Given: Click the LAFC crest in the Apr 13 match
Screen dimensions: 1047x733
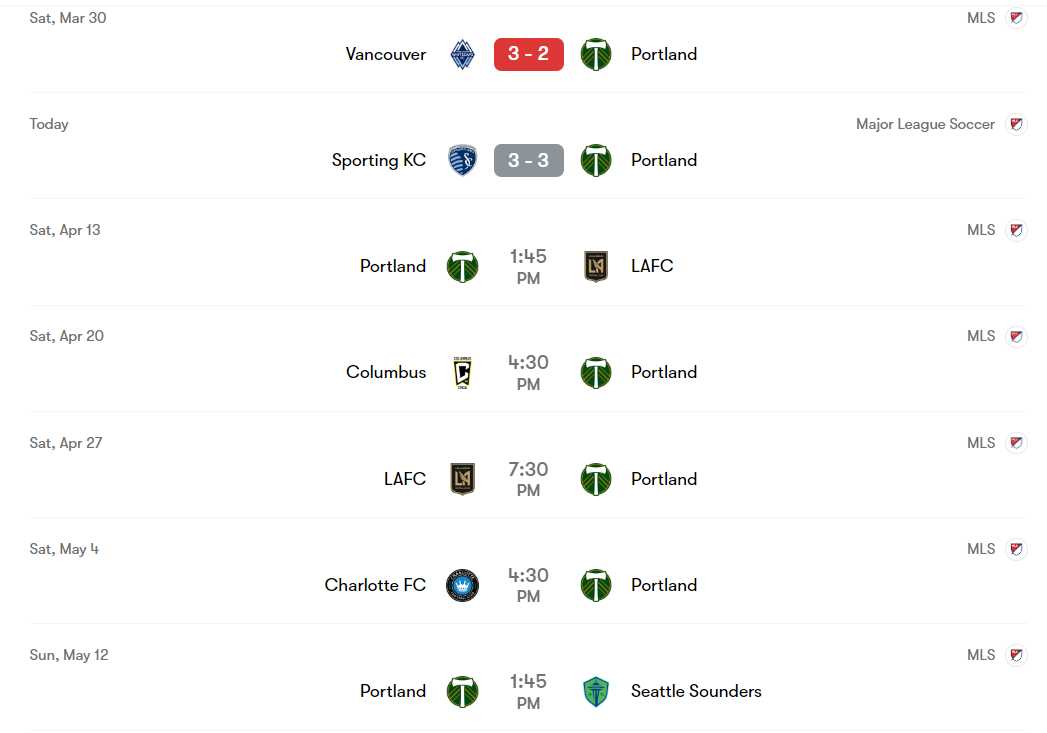Looking at the screenshot, I should 596,266.
